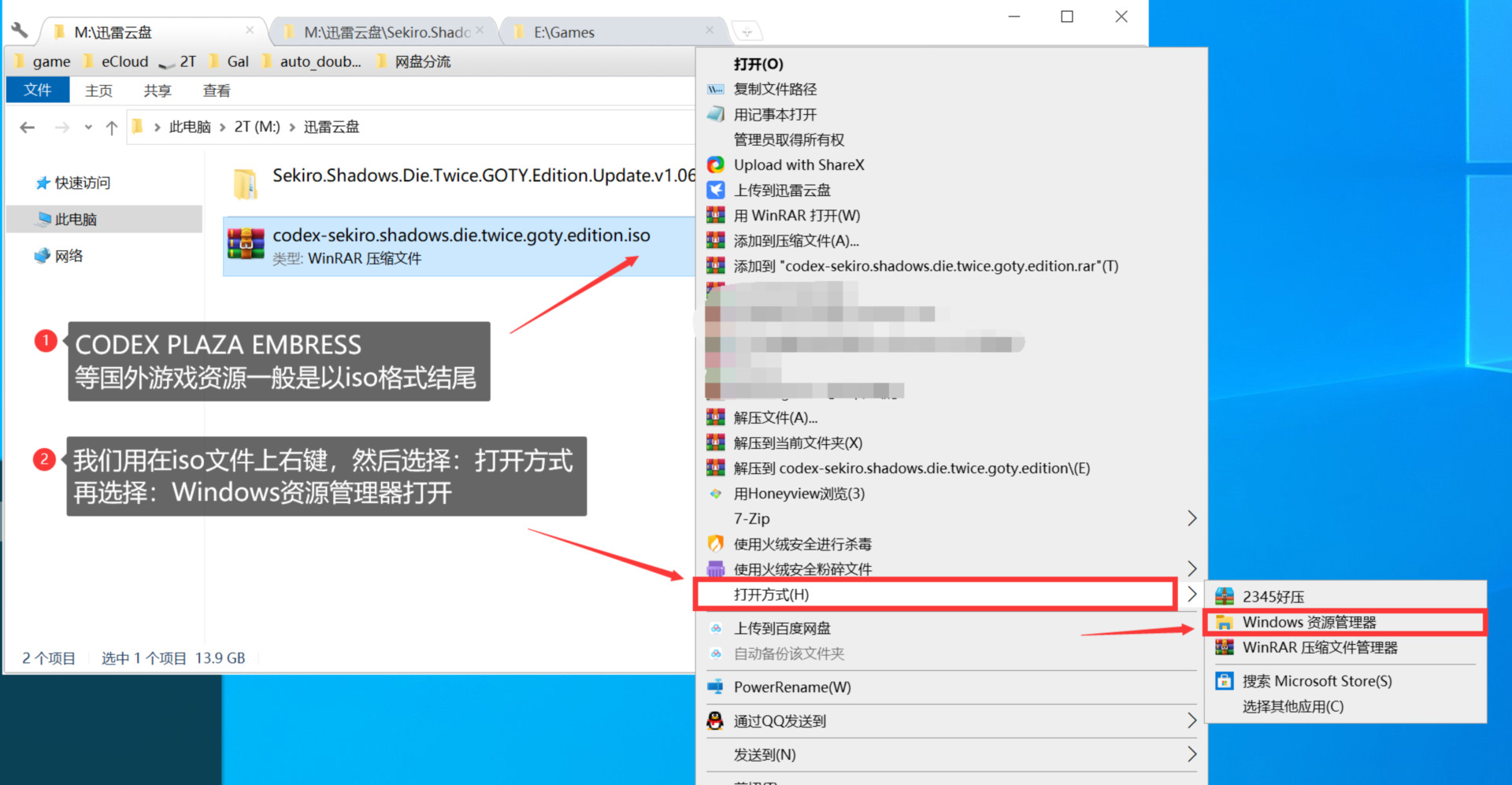
Task: Click 搜索 Microsoft Store(S) icon
Action: point(1224,681)
